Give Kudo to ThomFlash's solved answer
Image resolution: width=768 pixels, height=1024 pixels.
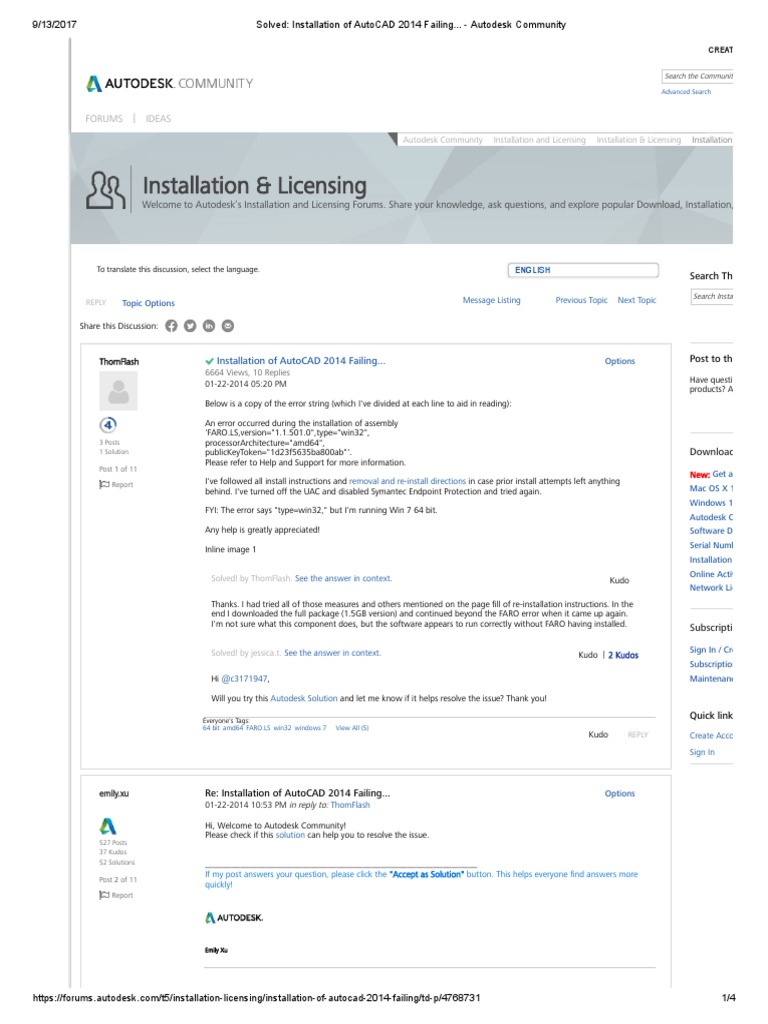point(619,581)
